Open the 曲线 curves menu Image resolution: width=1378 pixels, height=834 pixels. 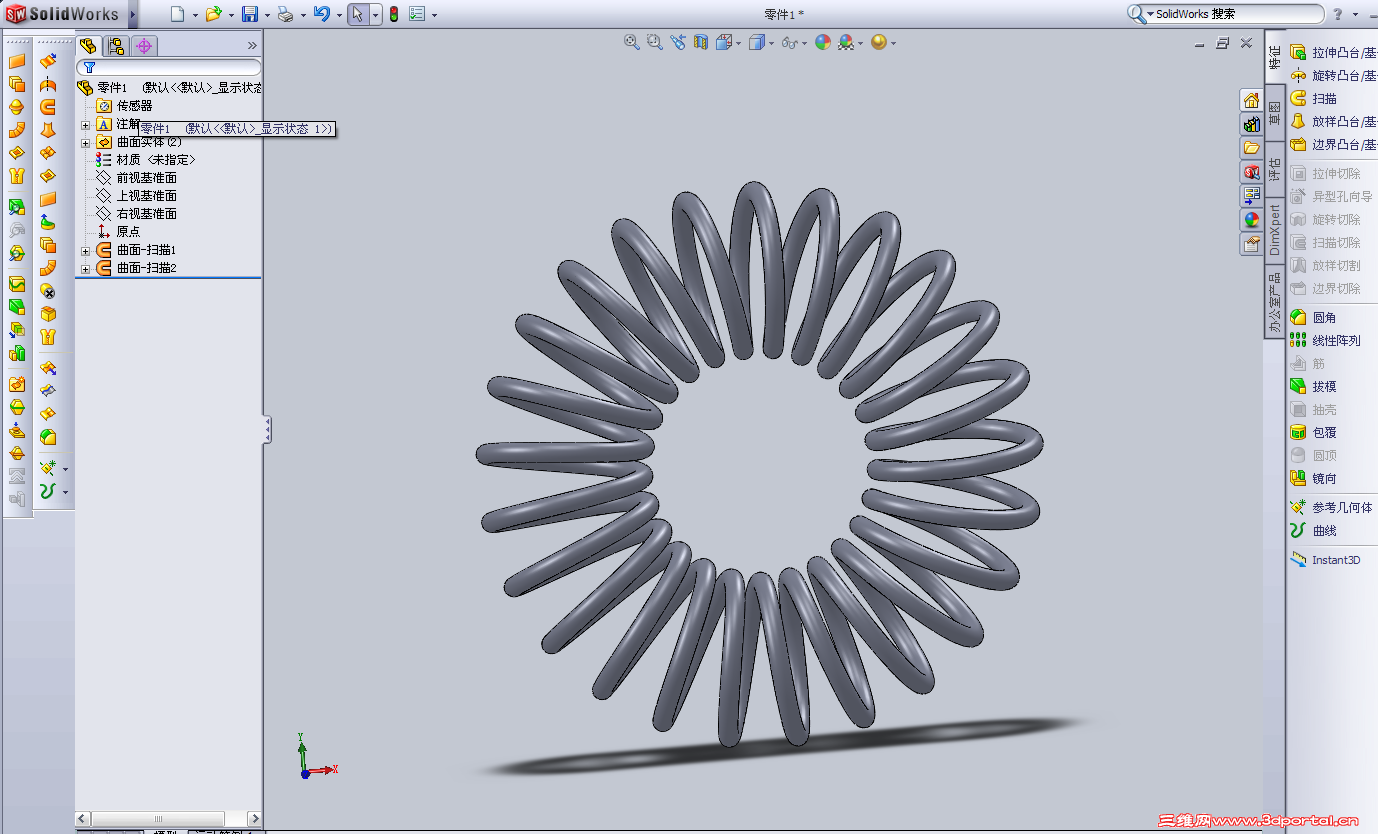coord(1314,531)
